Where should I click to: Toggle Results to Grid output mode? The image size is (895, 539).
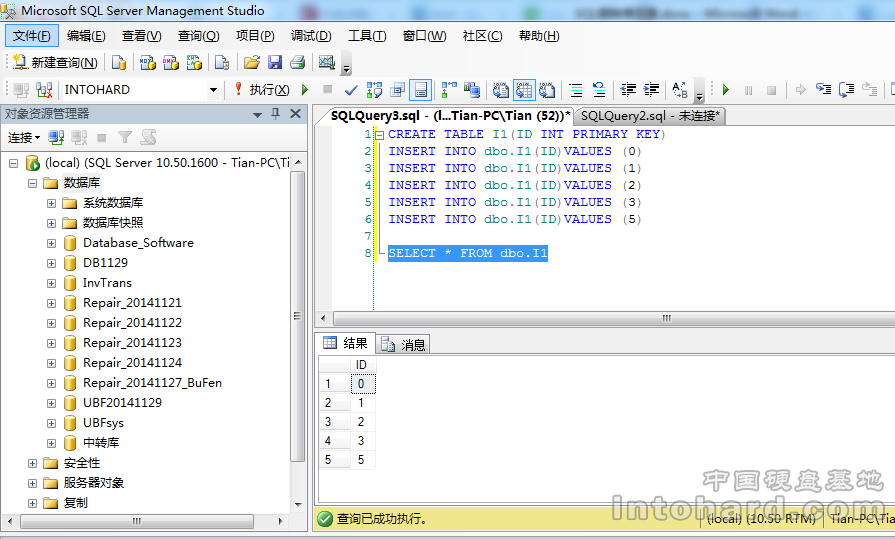pos(523,90)
